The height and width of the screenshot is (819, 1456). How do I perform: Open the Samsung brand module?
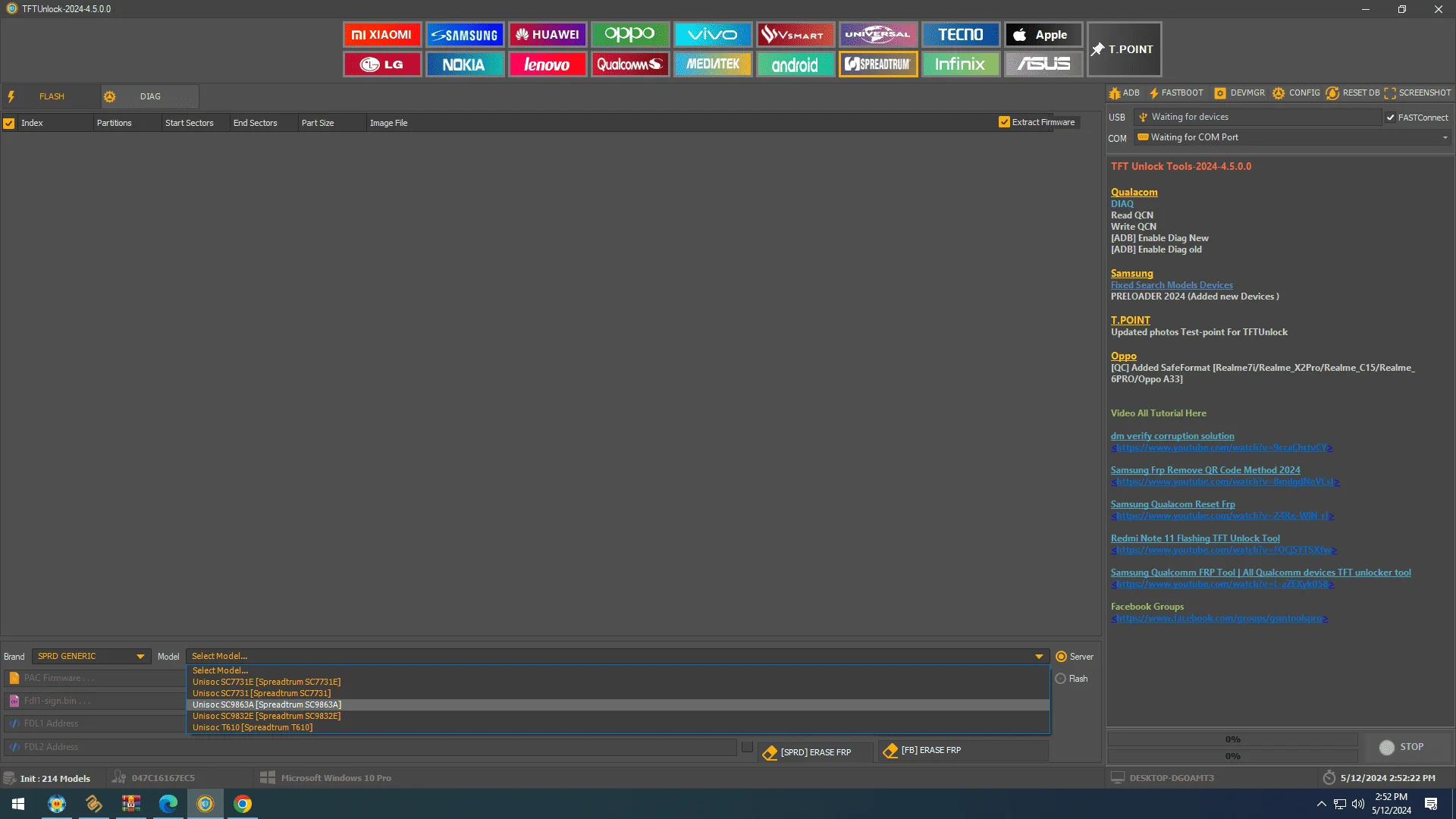(x=465, y=35)
